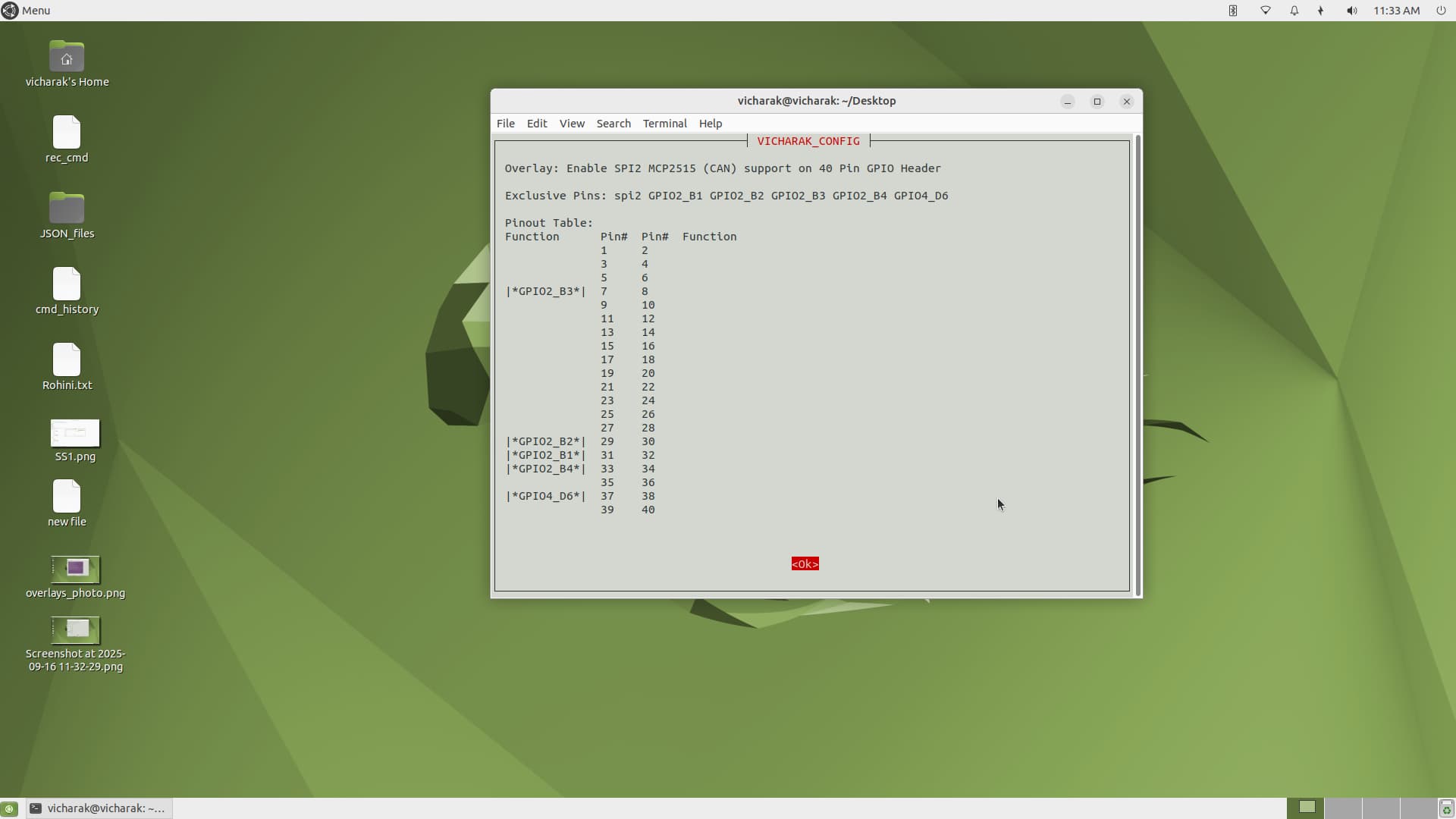This screenshot has width=1456, height=819.
Task: Open the Search menu in the terminal
Action: point(613,124)
